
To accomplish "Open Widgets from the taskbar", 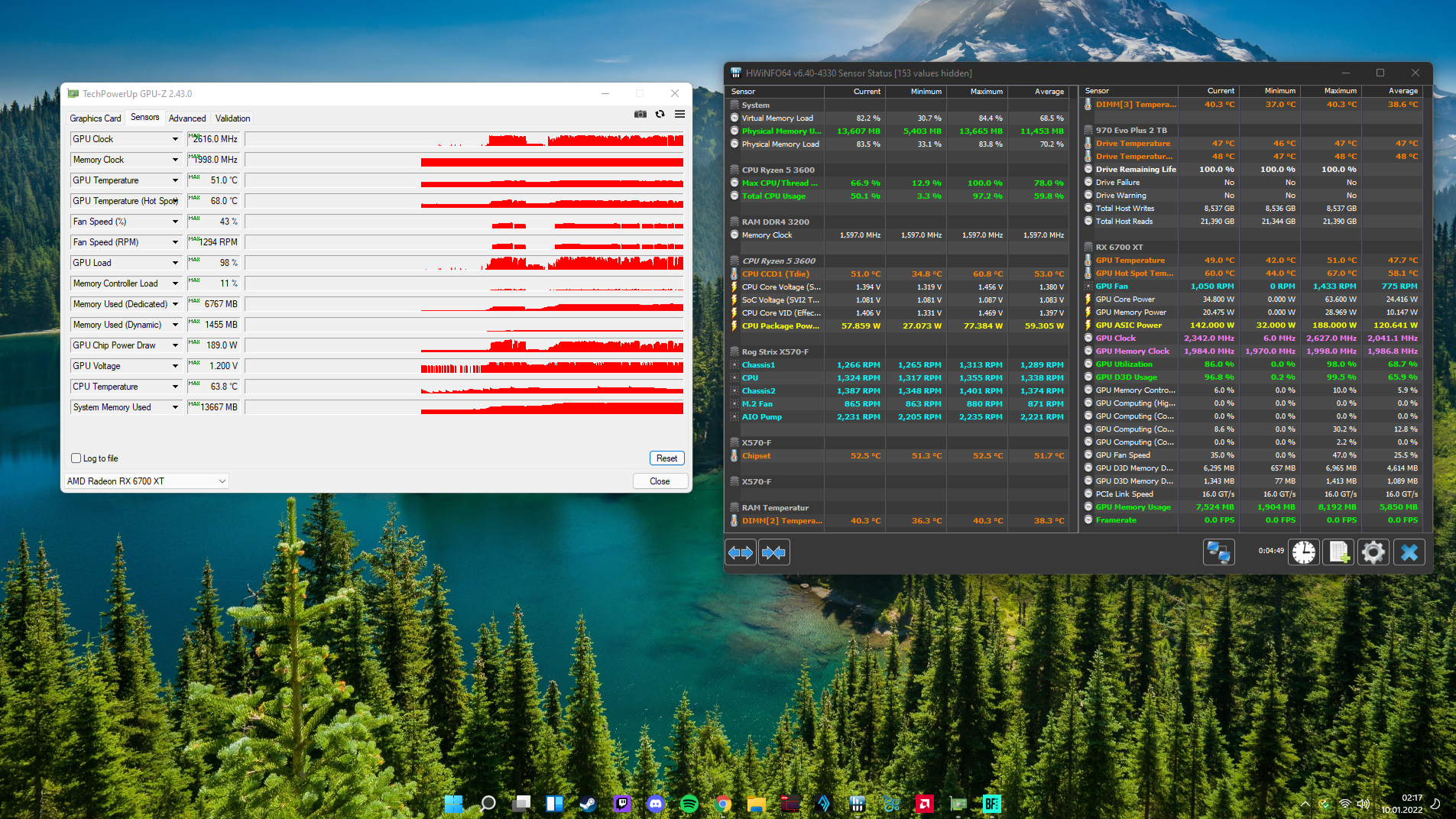I will click(x=555, y=803).
